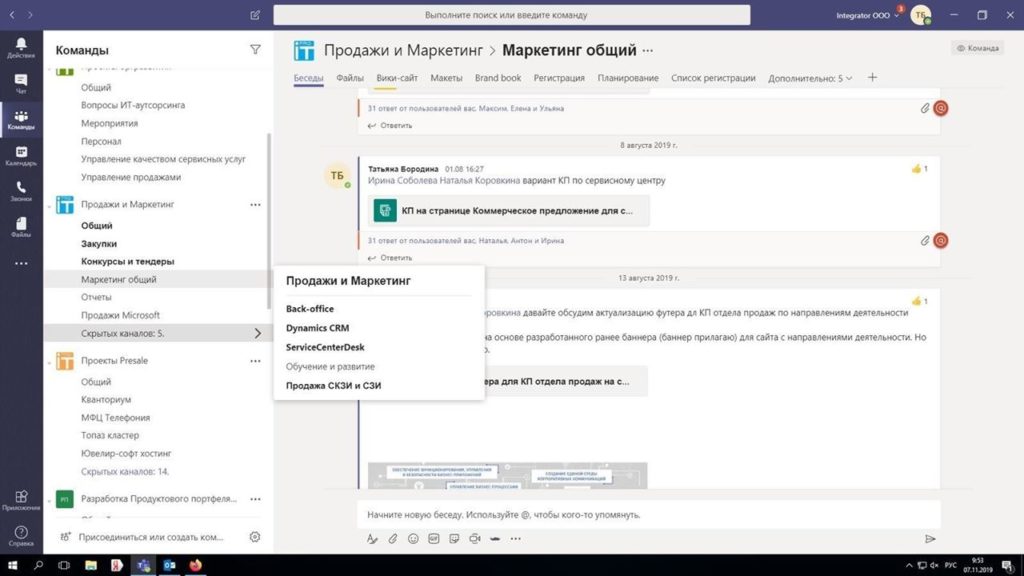Select the Dynamics CRM hidden channel
1024x576 pixels.
point(317,328)
